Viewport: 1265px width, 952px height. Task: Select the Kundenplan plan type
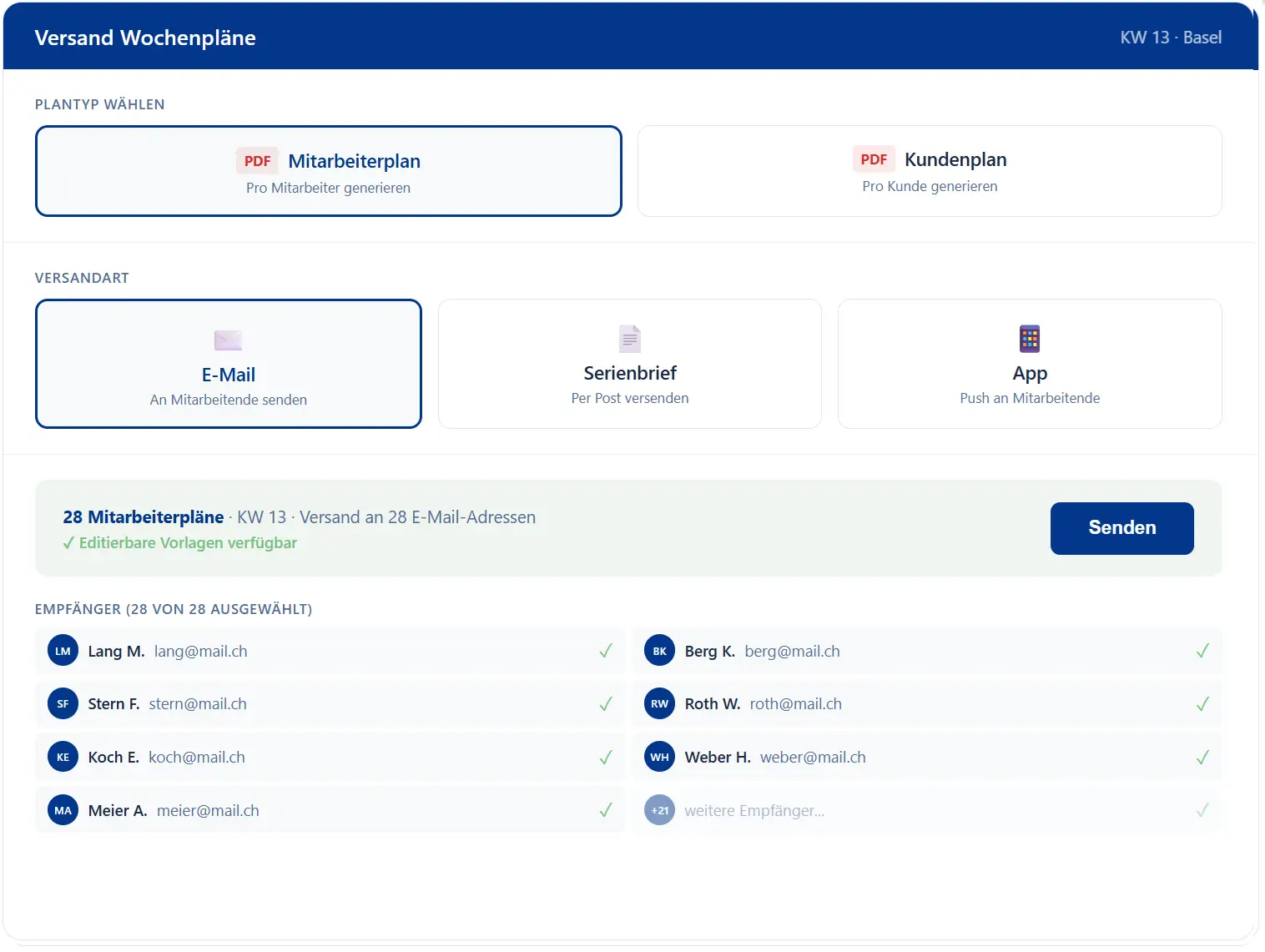(x=930, y=171)
